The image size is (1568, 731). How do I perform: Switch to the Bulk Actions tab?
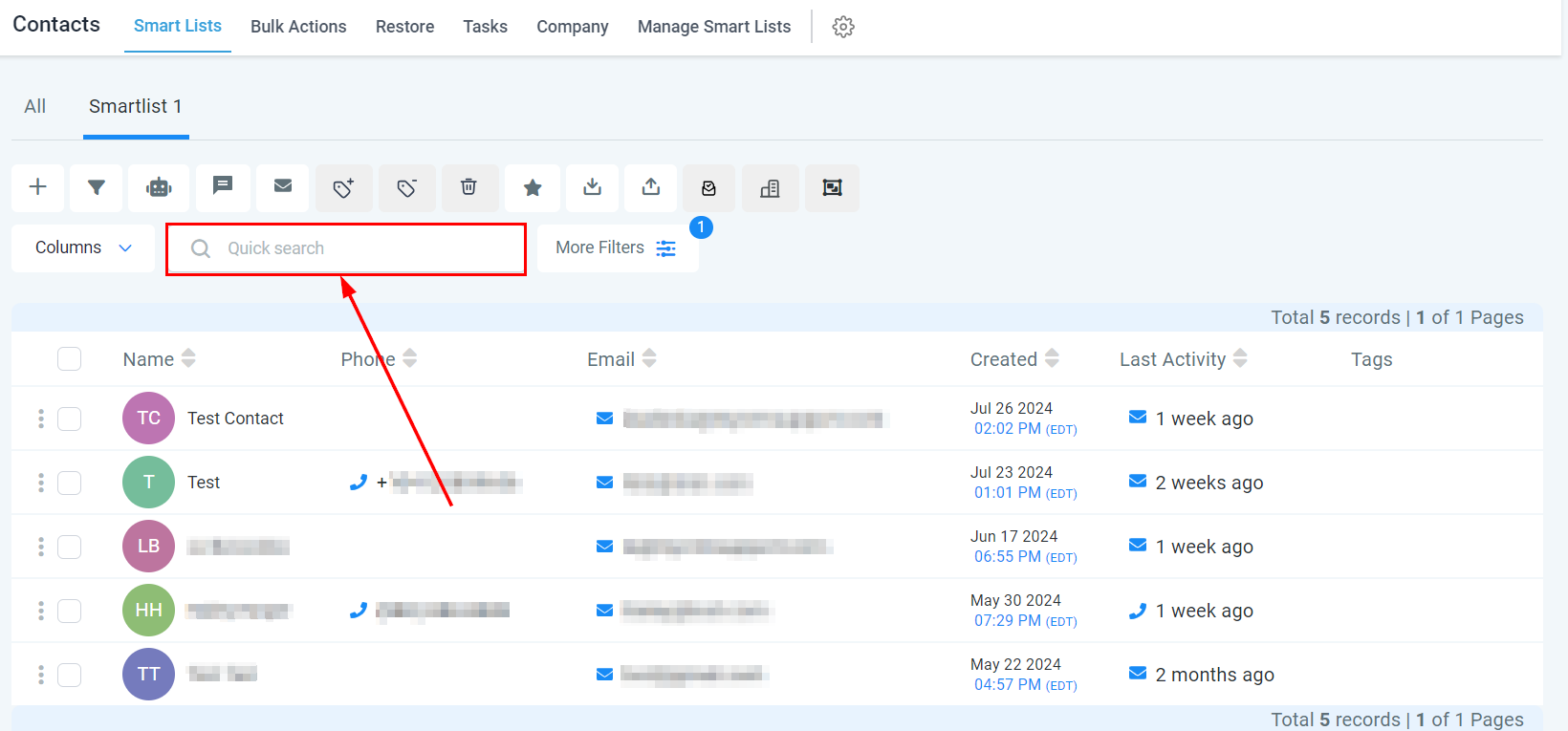[x=298, y=27]
